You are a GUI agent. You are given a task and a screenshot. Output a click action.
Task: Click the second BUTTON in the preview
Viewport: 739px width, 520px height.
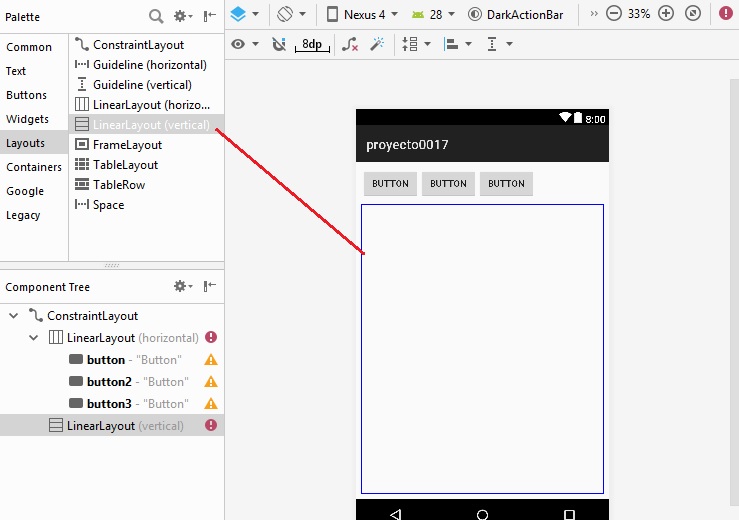[x=448, y=184]
